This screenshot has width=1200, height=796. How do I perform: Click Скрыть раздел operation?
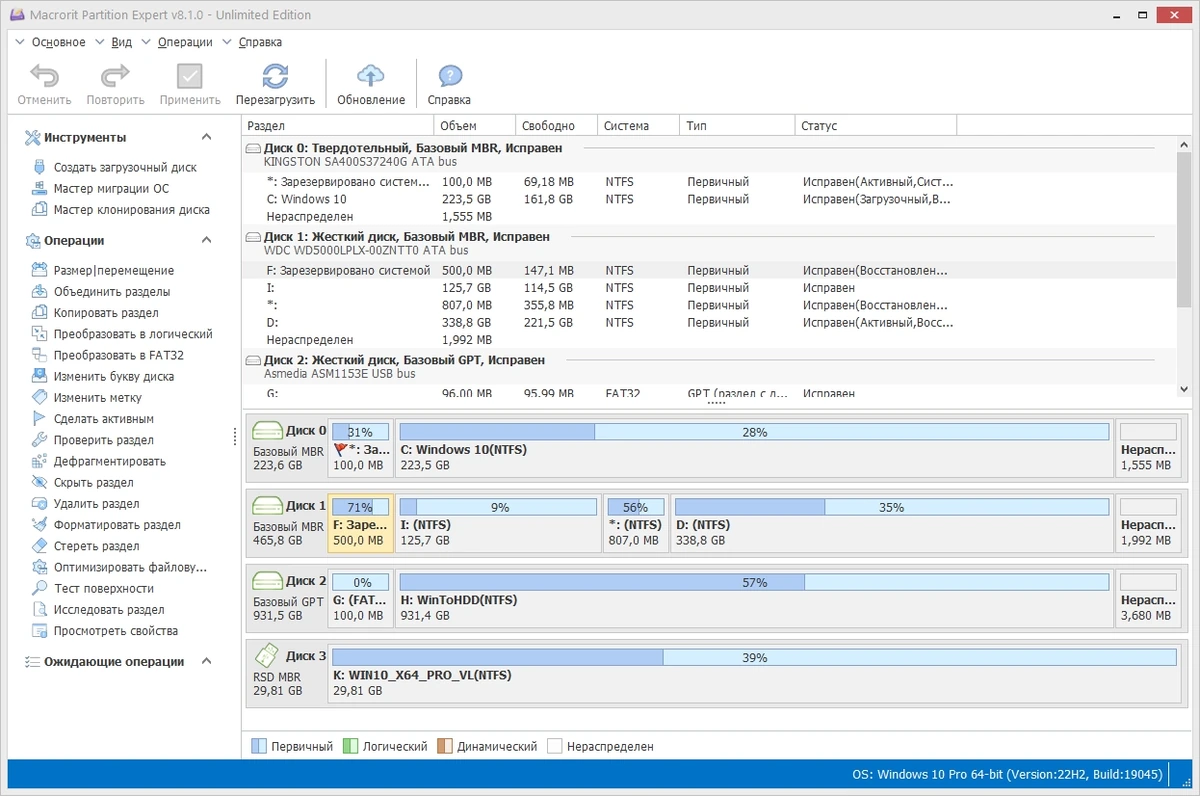pyautogui.click(x=93, y=482)
